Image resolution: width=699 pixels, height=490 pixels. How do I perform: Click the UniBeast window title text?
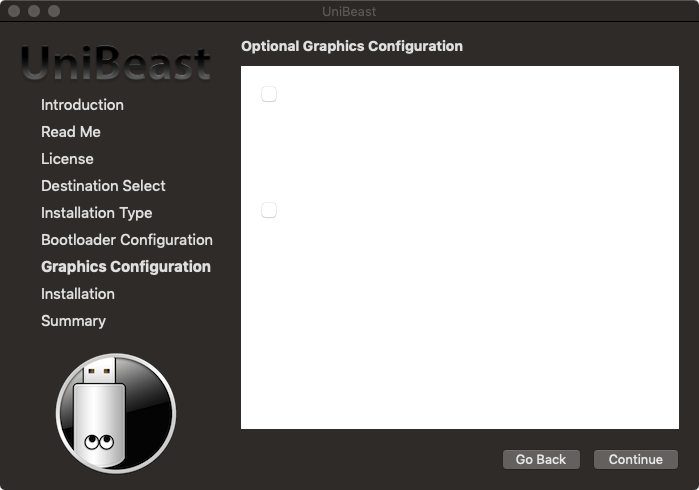click(x=349, y=12)
